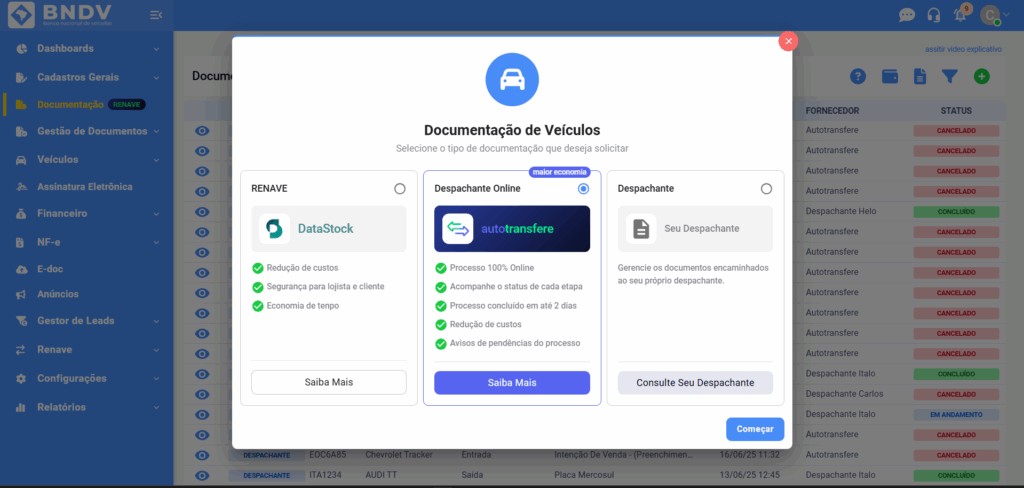Toggle eye icon for Chevrolet Tracker row
This screenshot has width=1024, height=488.
coord(202,455)
